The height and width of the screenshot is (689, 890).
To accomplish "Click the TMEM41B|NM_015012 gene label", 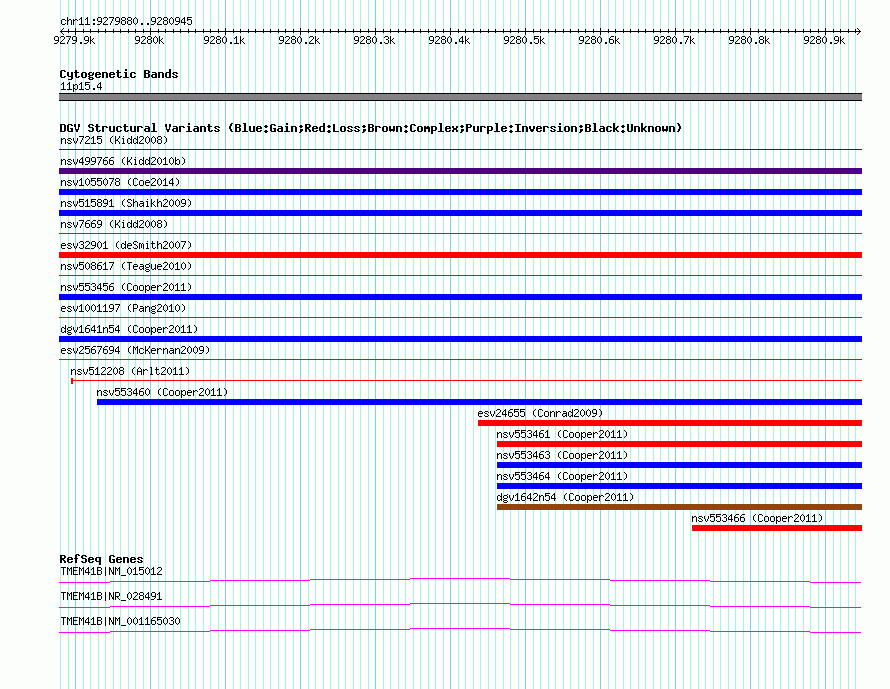I will 111,572.
